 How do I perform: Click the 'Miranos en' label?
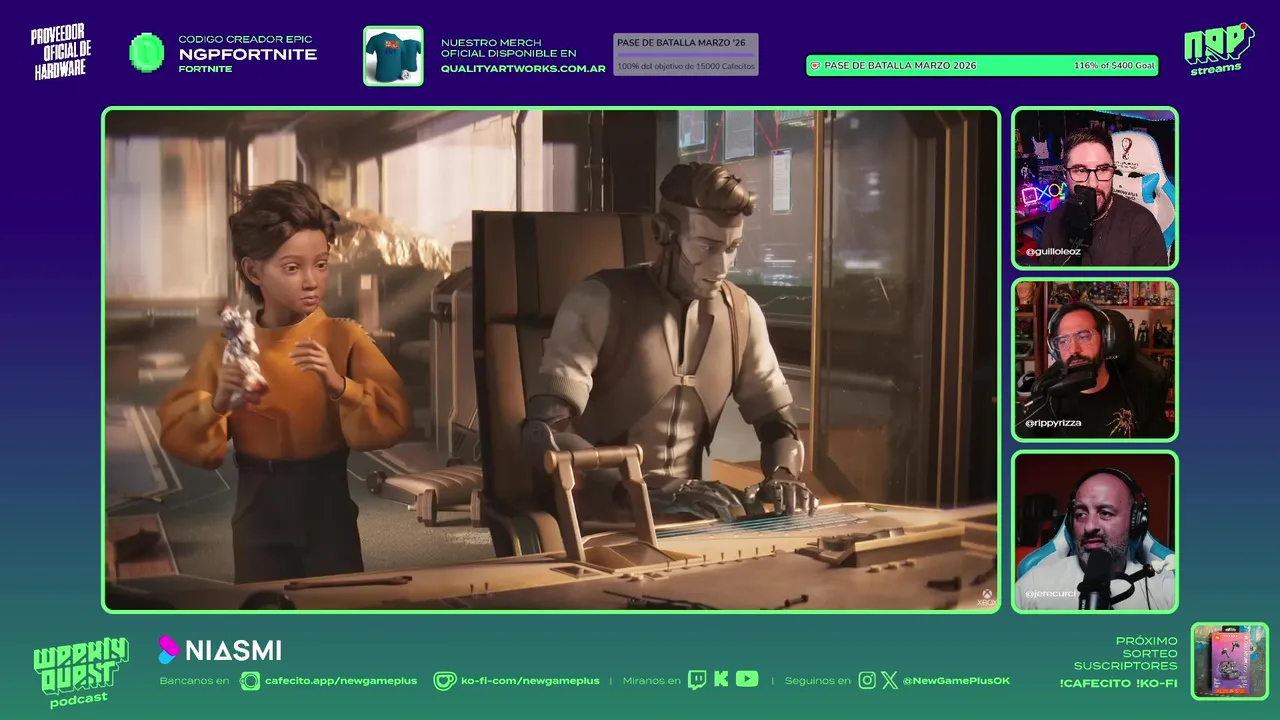click(651, 681)
